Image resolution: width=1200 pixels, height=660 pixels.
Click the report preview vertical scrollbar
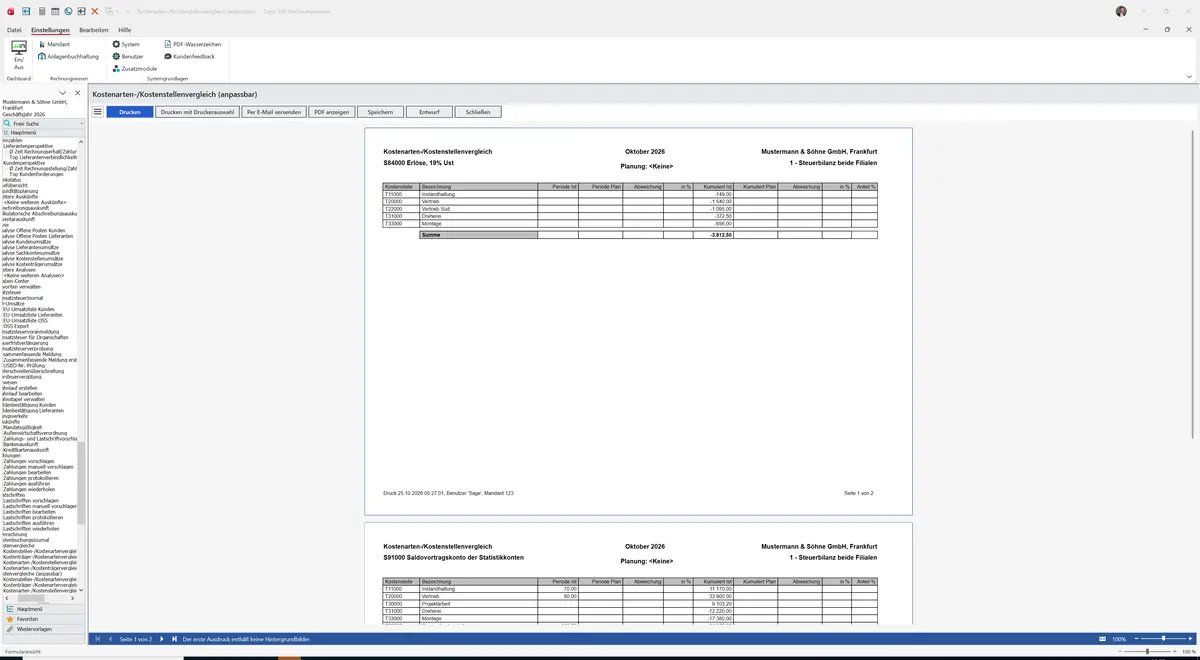(1193, 284)
